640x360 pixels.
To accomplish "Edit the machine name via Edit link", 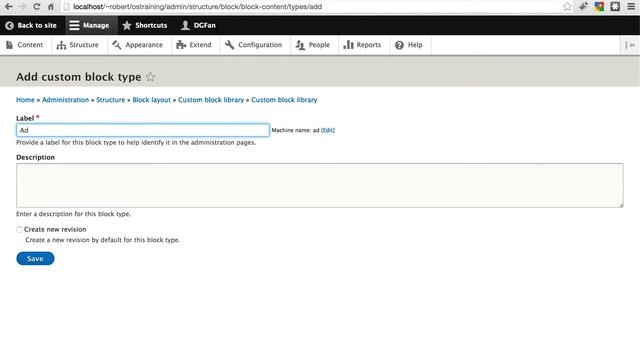I will tap(328, 130).
